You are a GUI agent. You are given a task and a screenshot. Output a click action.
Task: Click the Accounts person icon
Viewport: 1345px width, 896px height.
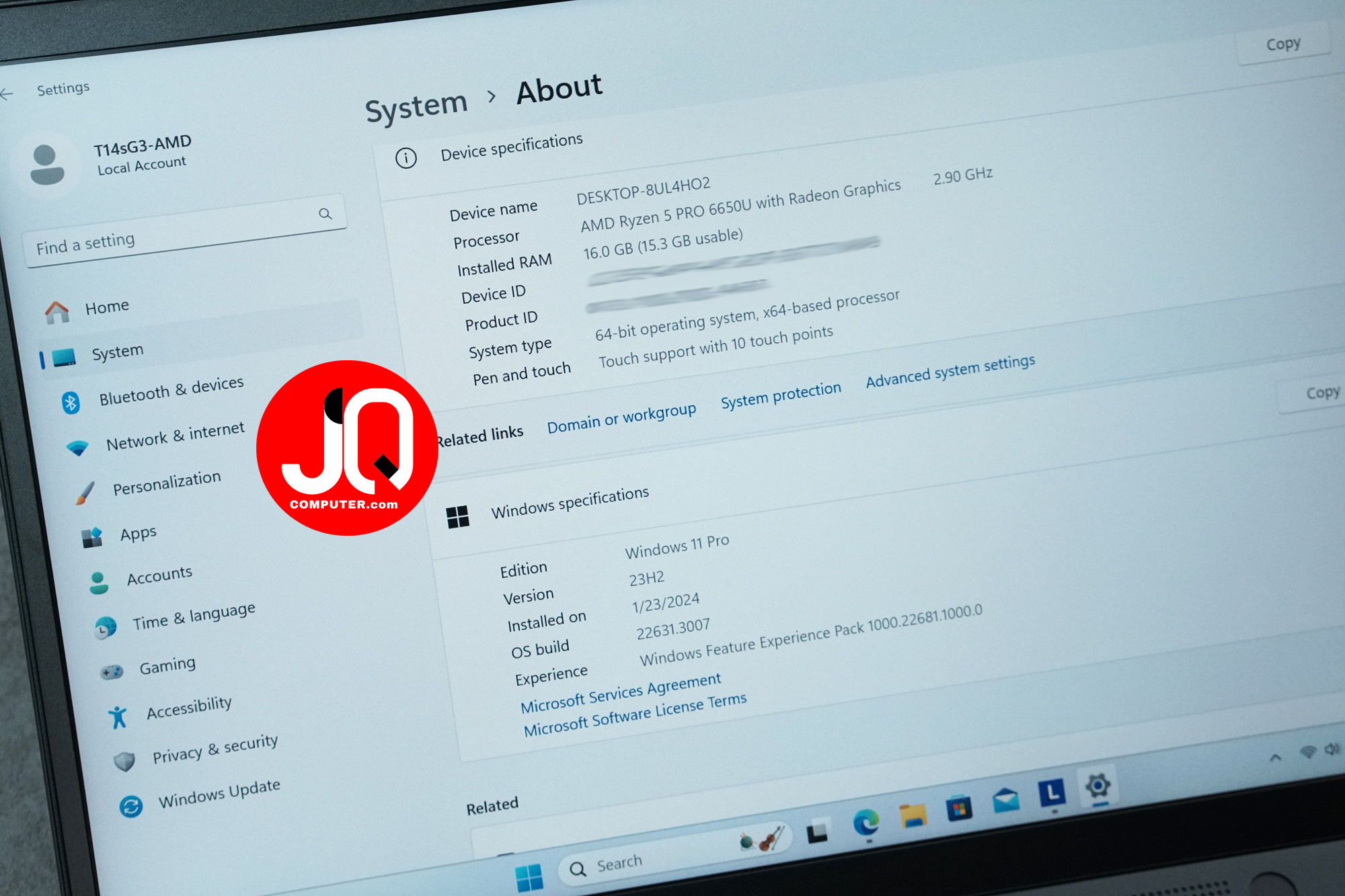coord(99,583)
